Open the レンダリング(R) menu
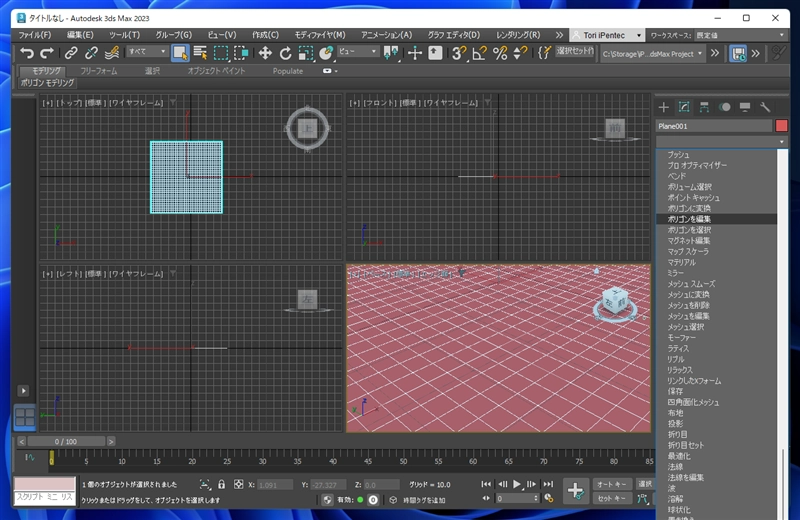The image size is (800, 520). click(x=518, y=35)
